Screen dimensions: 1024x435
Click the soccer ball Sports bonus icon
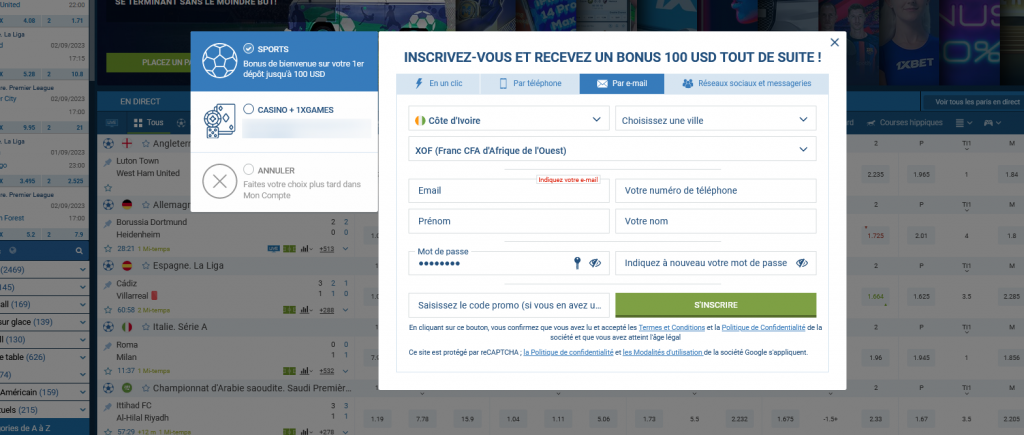(x=220, y=61)
